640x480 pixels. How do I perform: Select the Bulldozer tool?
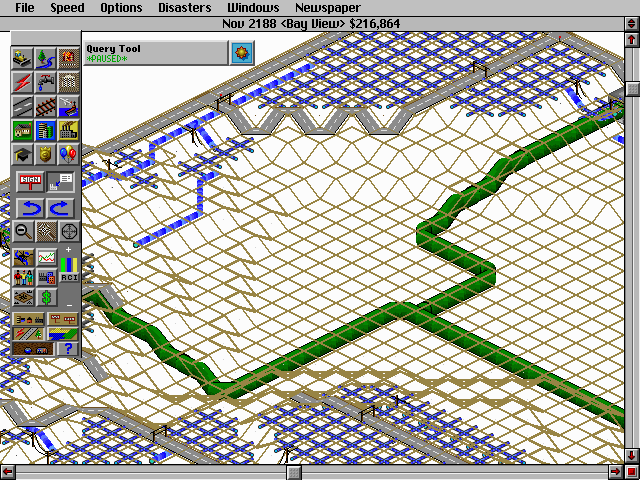point(22,58)
